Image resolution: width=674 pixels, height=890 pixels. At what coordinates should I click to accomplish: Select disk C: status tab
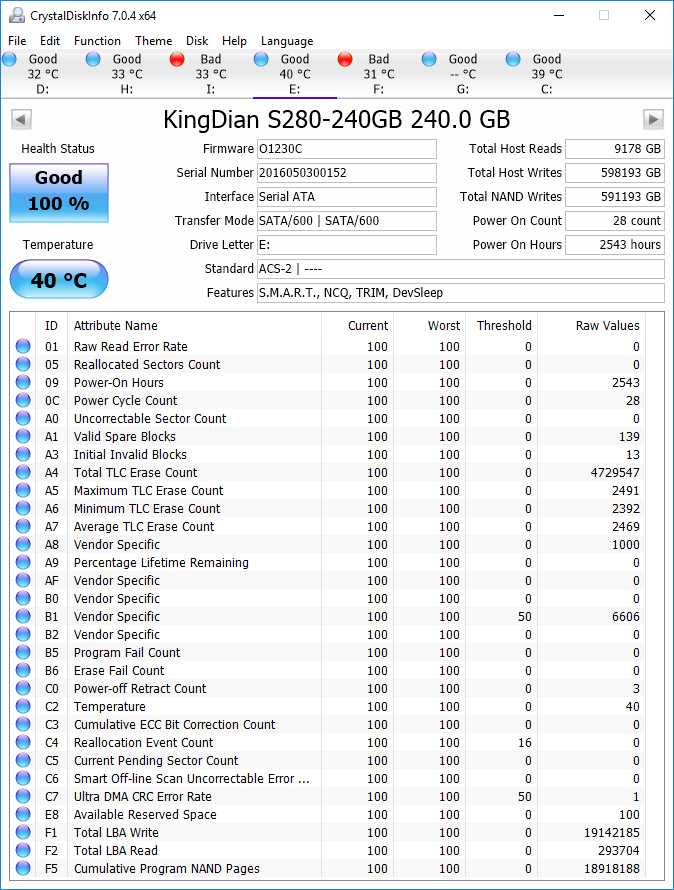[x=547, y=74]
